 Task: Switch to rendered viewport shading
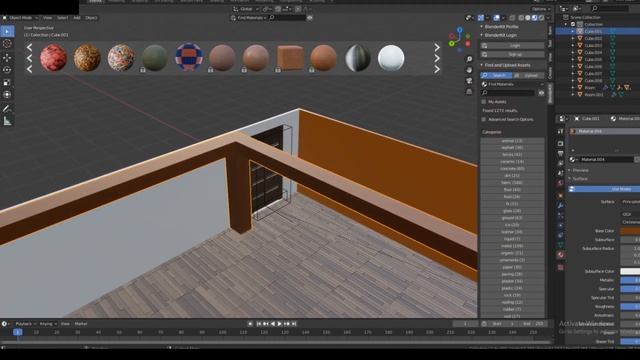click(x=541, y=18)
